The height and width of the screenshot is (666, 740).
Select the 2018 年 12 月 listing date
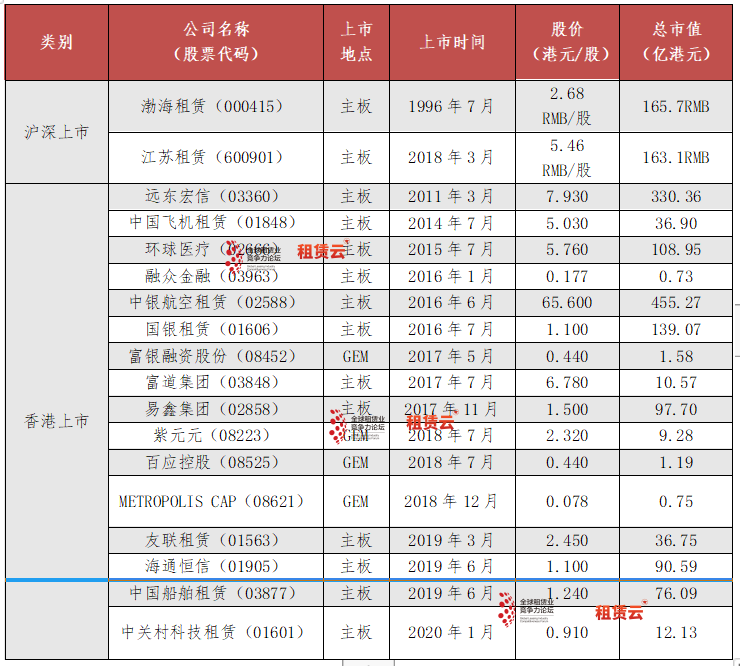tap(452, 501)
